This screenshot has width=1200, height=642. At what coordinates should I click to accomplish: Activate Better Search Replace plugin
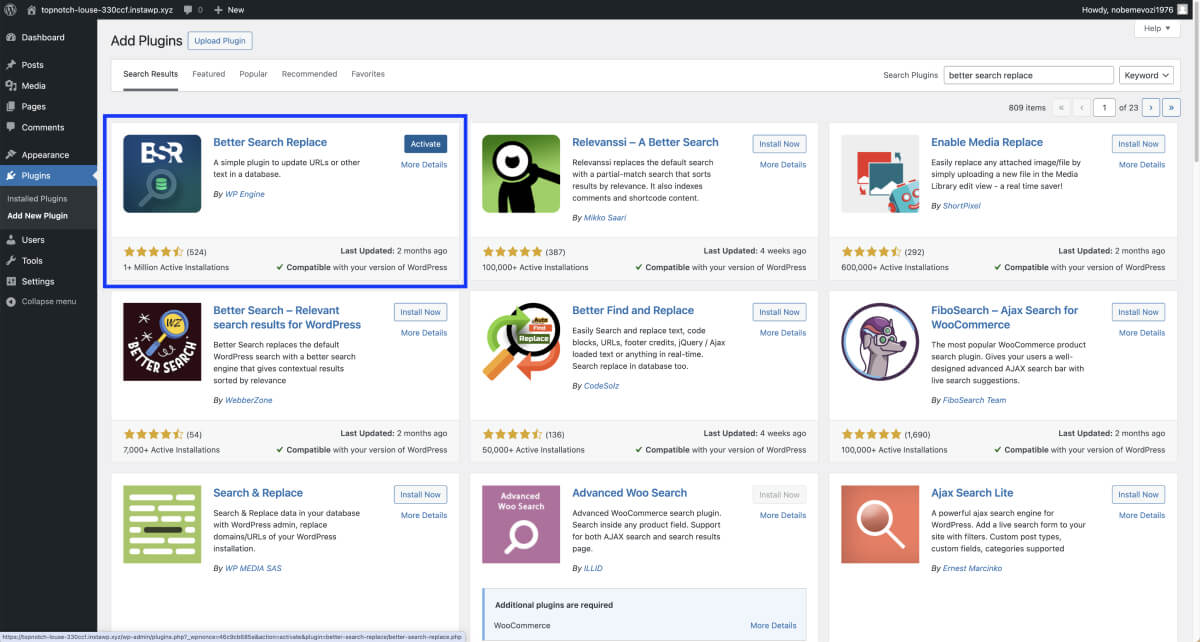tap(426, 144)
